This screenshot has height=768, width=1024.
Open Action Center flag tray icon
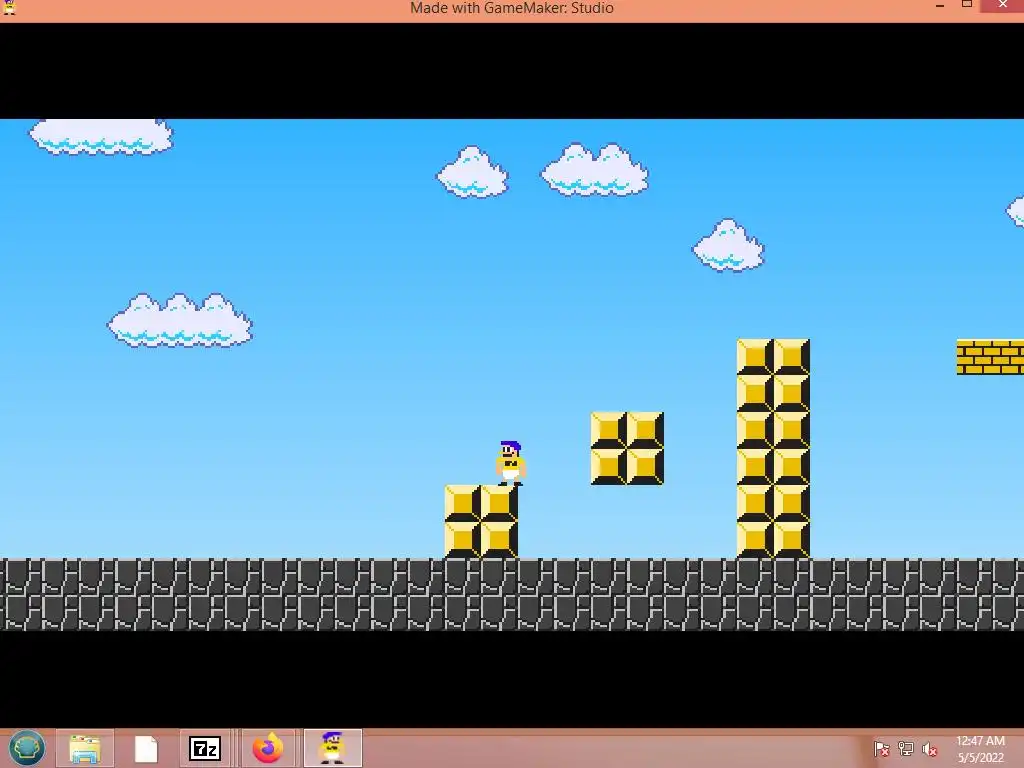[x=881, y=748]
